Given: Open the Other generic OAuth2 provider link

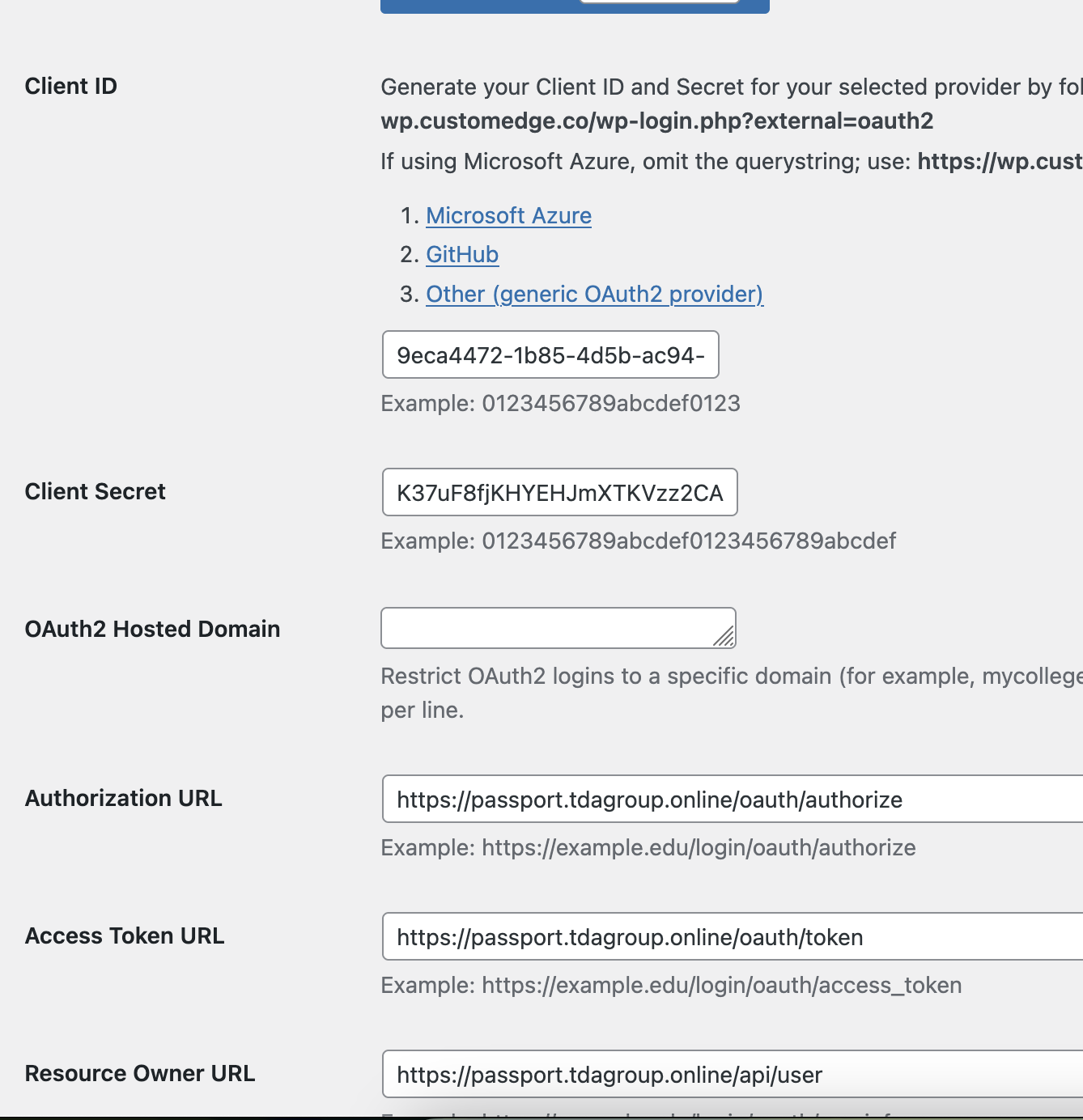Looking at the screenshot, I should click(x=594, y=295).
